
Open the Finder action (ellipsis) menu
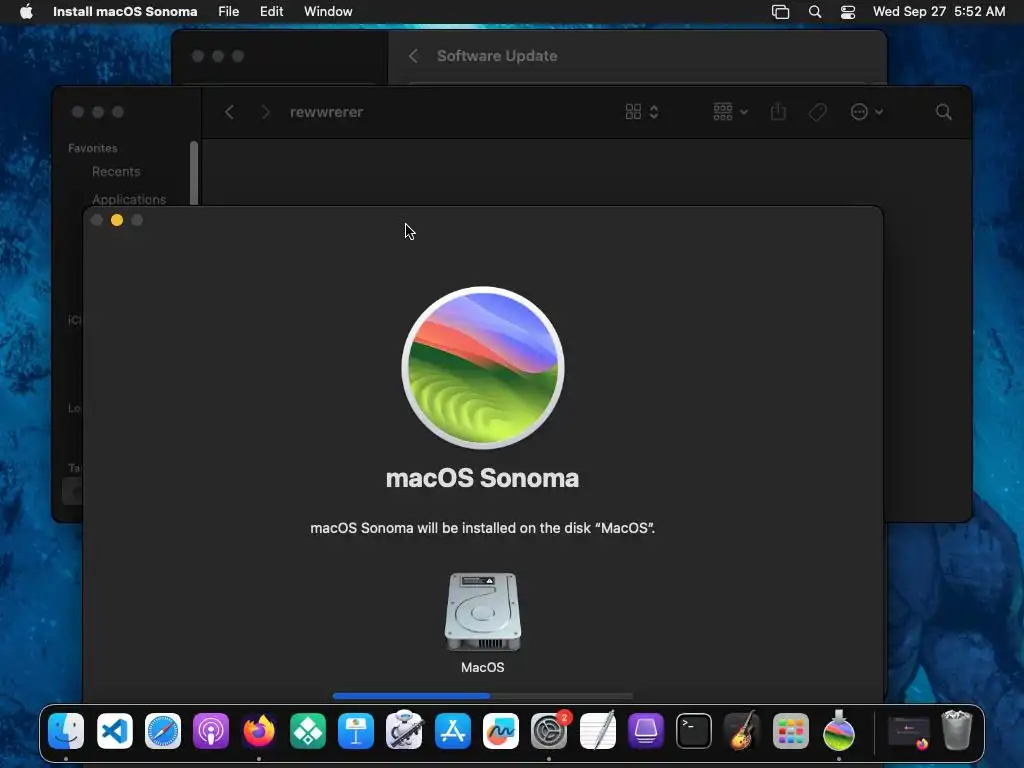pos(867,112)
